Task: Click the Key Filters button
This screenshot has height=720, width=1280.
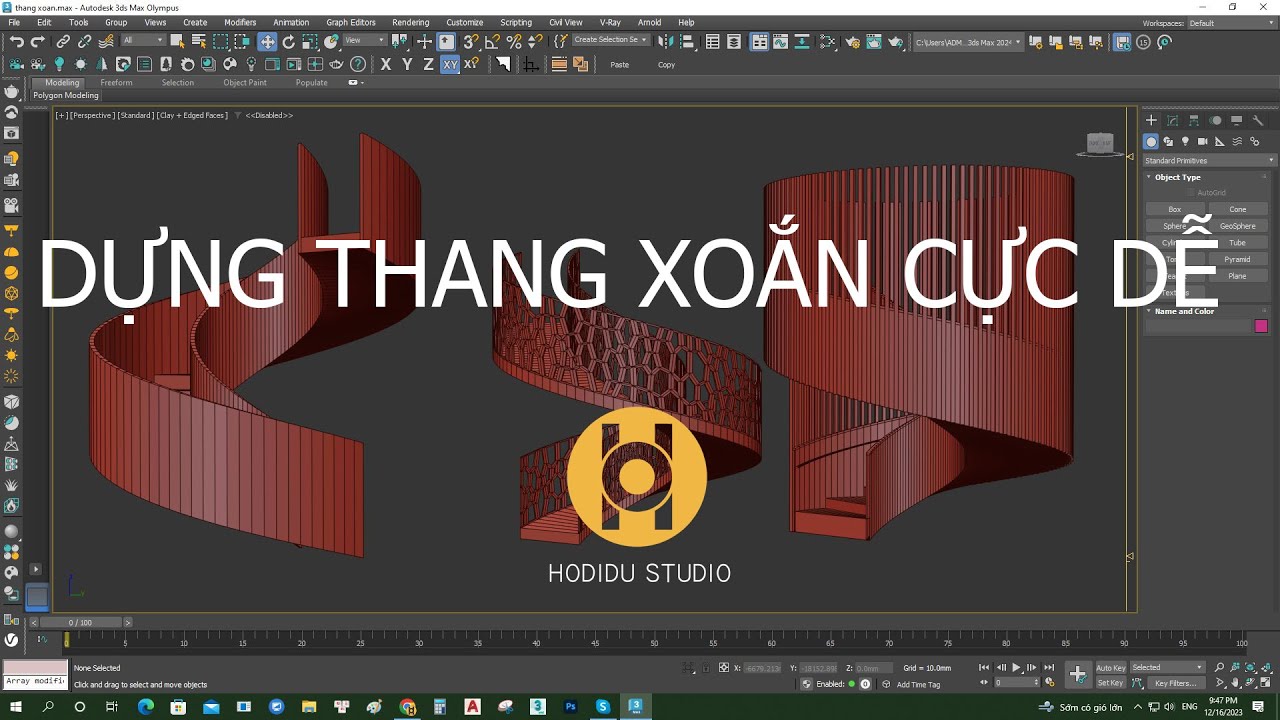Action: [1175, 683]
